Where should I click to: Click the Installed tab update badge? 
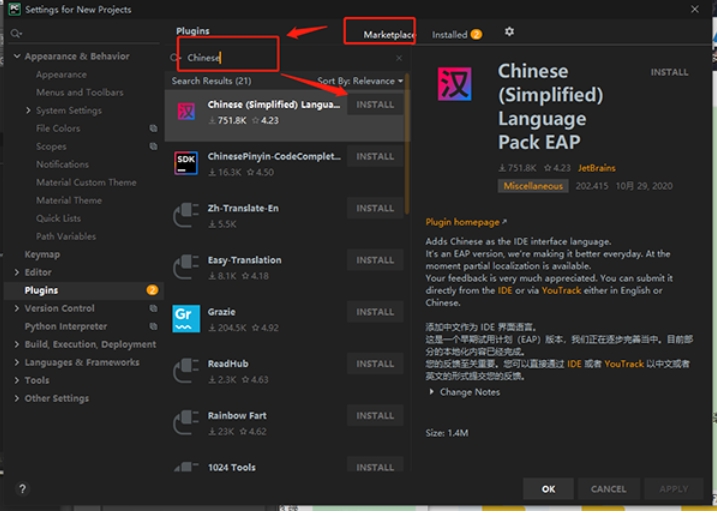pos(476,34)
